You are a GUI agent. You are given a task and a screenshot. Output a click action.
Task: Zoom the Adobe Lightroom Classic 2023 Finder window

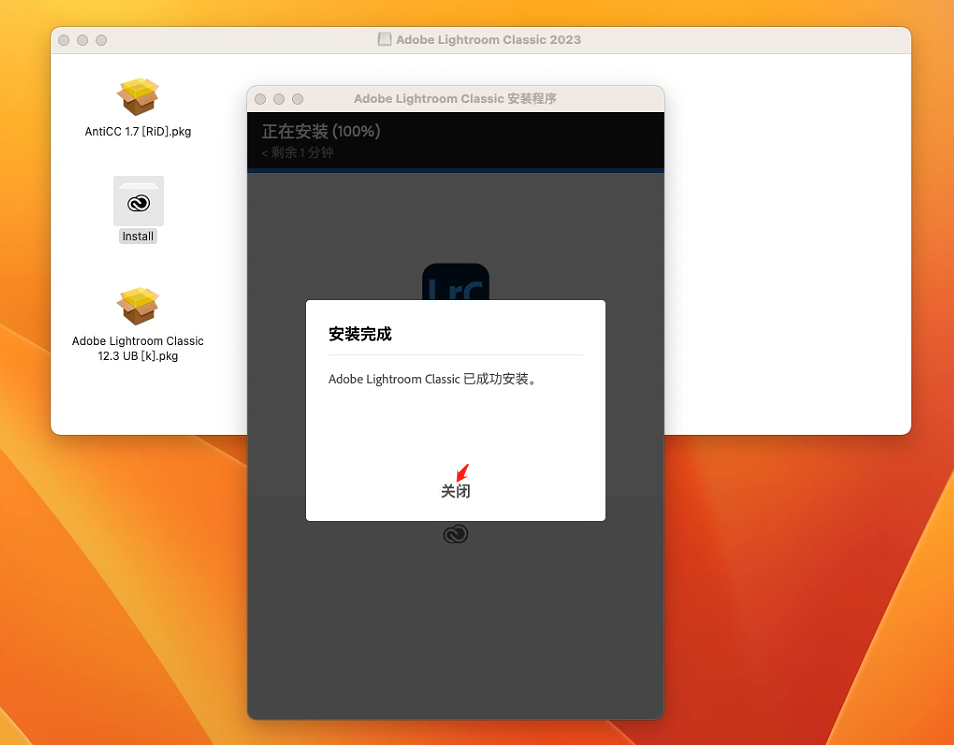pos(102,40)
